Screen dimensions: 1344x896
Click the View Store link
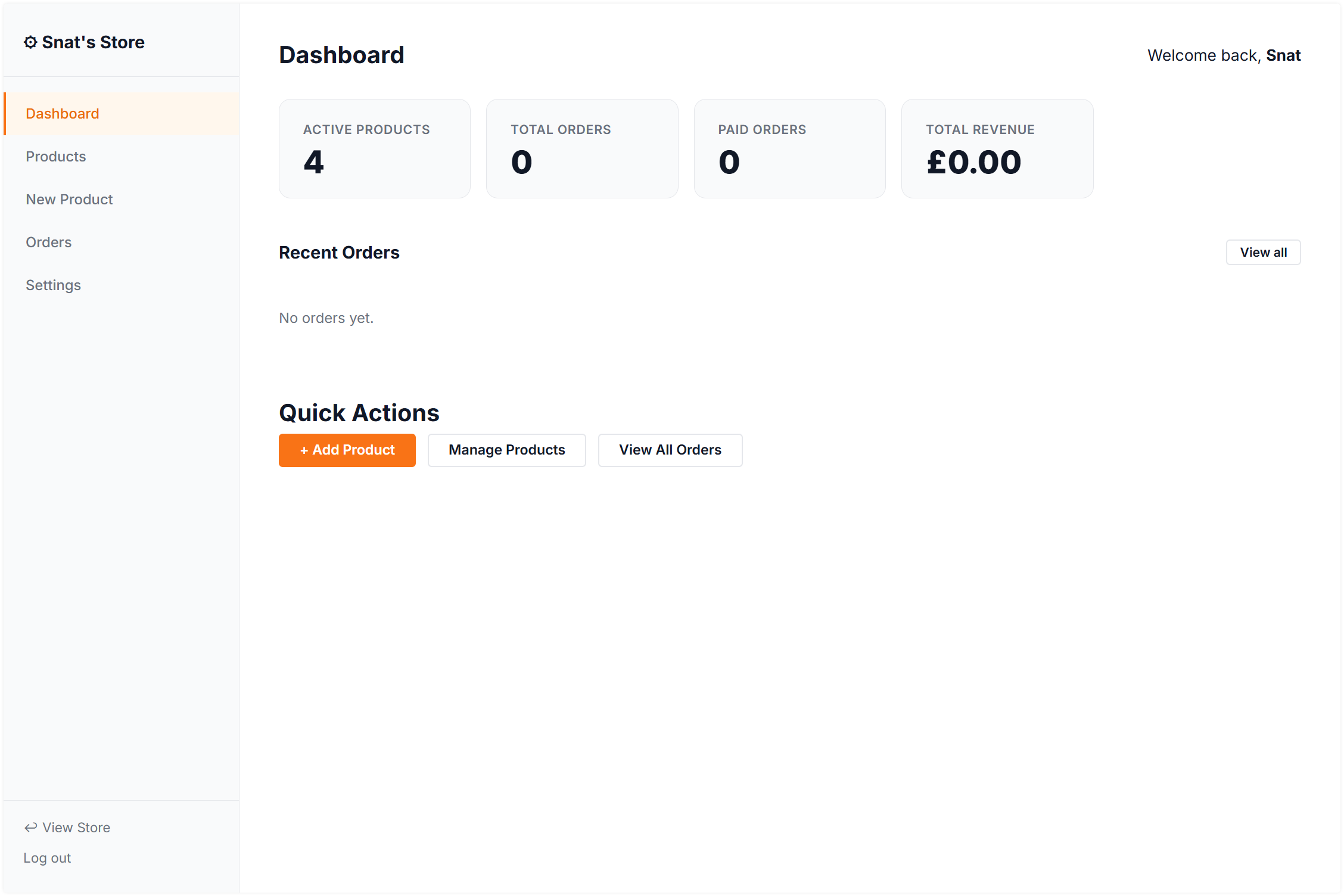[76, 827]
